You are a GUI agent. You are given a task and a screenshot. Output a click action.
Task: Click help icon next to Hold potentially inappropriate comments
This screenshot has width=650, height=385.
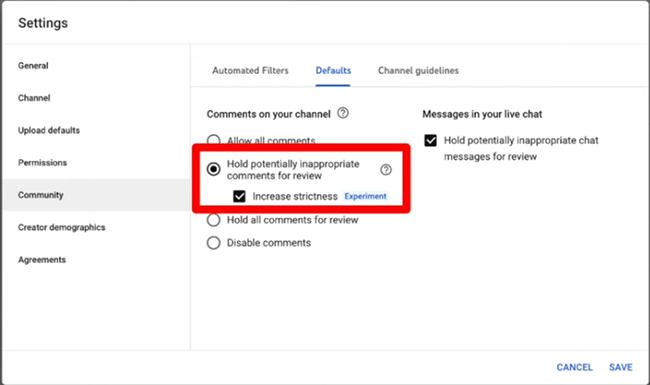[x=386, y=169]
